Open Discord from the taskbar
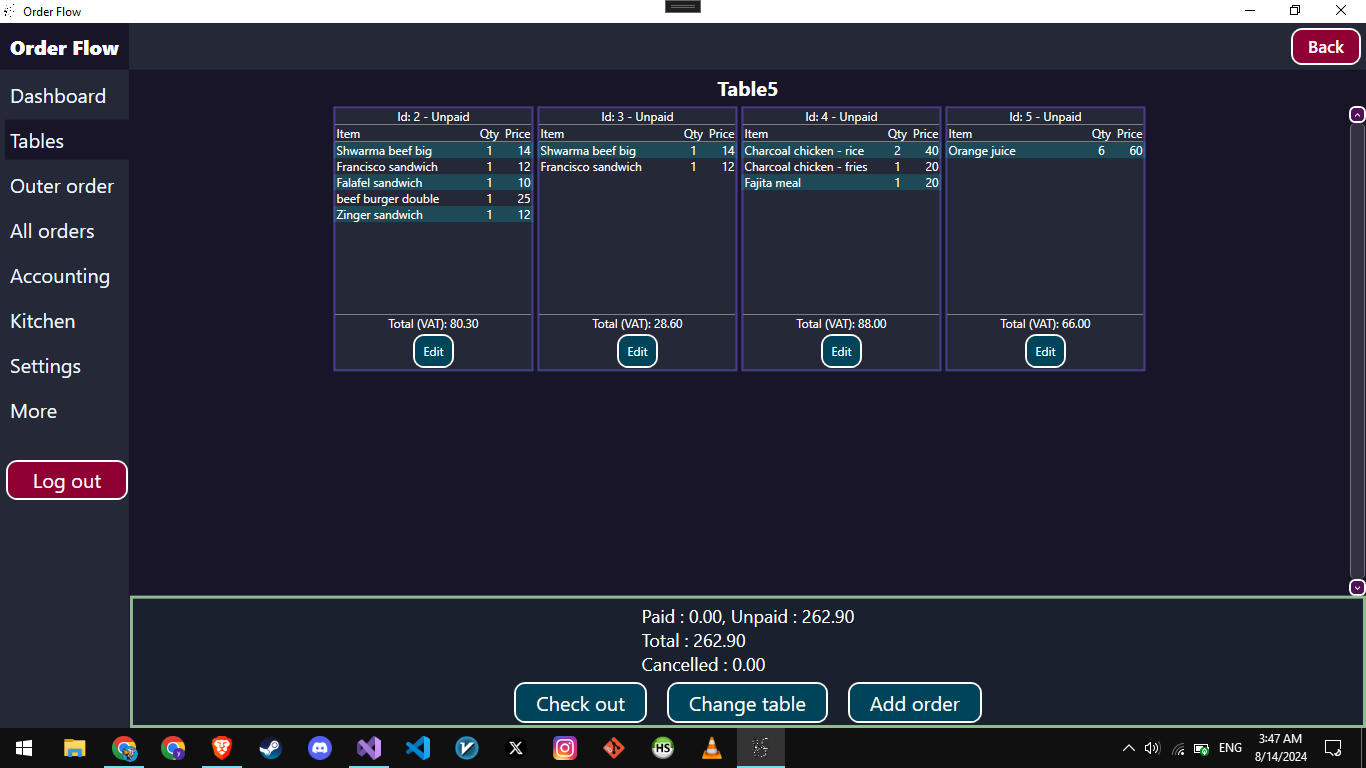 [320, 748]
